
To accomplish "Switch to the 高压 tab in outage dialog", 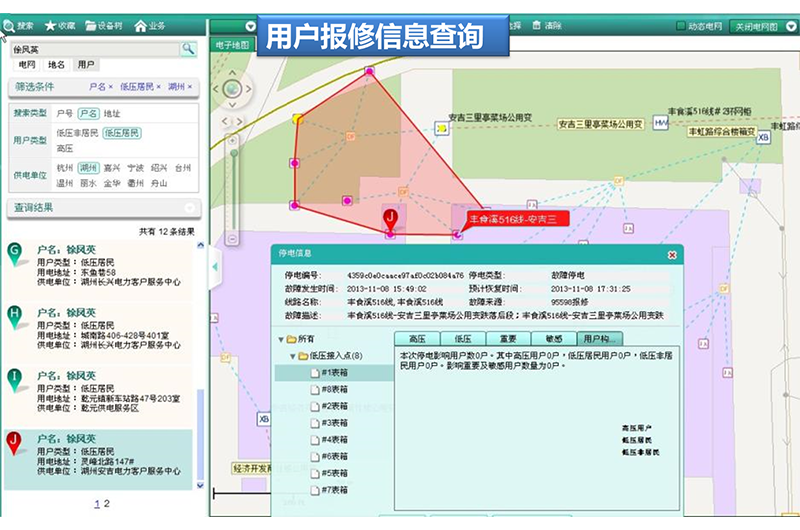I will (418, 339).
